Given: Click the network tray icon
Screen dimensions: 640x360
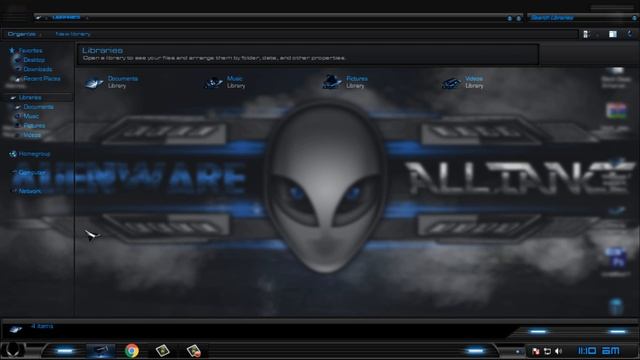Looking at the screenshot, I should 547,351.
